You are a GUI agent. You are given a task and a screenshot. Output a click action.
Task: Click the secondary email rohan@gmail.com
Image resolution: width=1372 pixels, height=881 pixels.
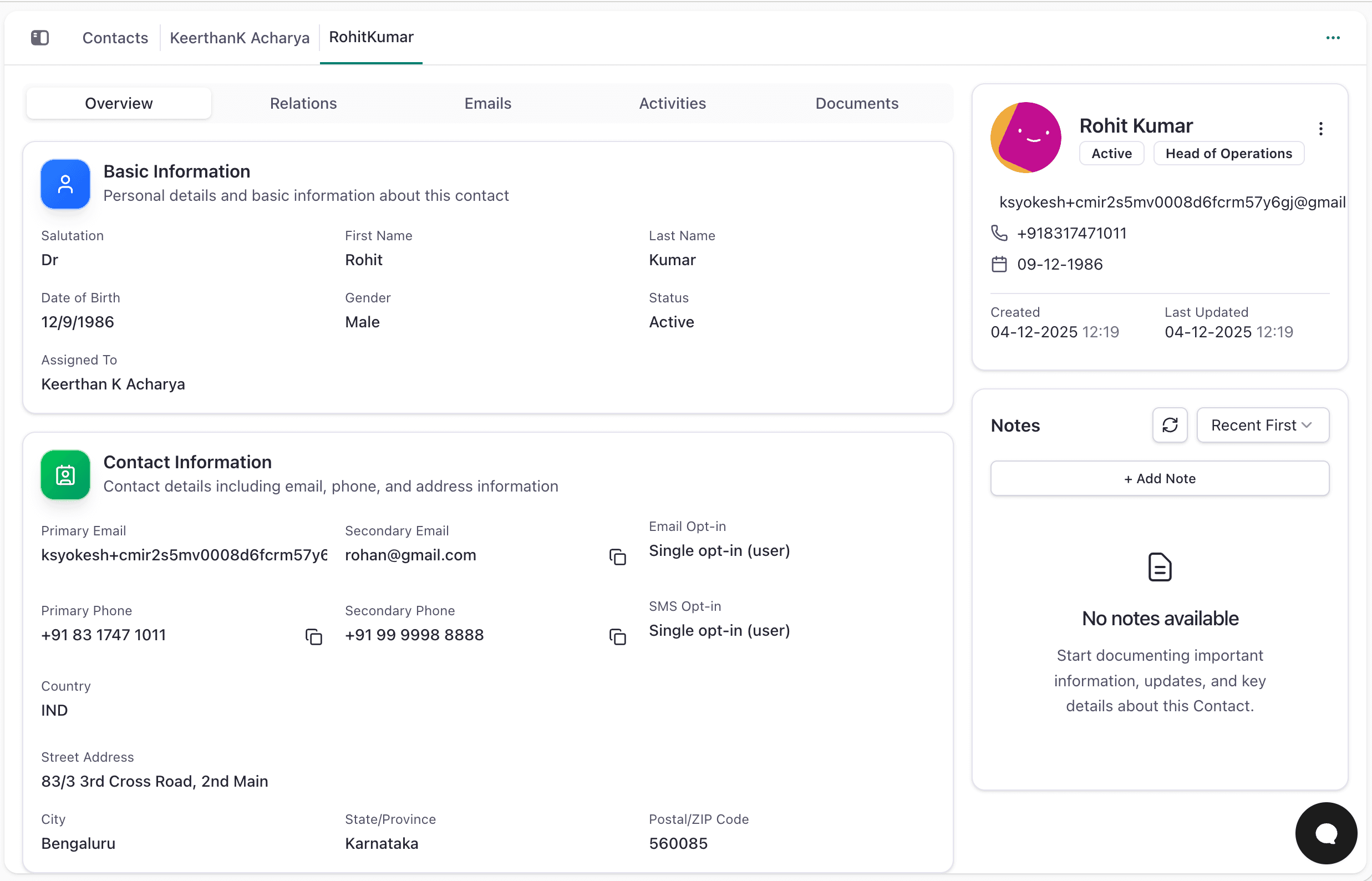[410, 555]
